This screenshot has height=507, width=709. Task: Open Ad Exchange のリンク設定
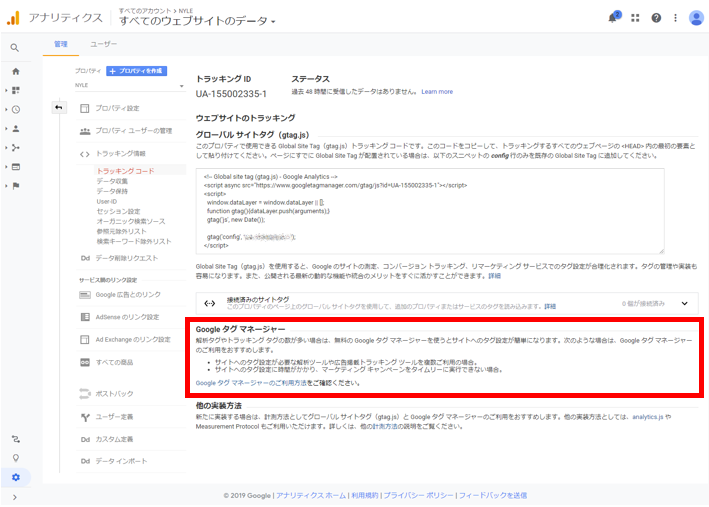click(x=133, y=340)
